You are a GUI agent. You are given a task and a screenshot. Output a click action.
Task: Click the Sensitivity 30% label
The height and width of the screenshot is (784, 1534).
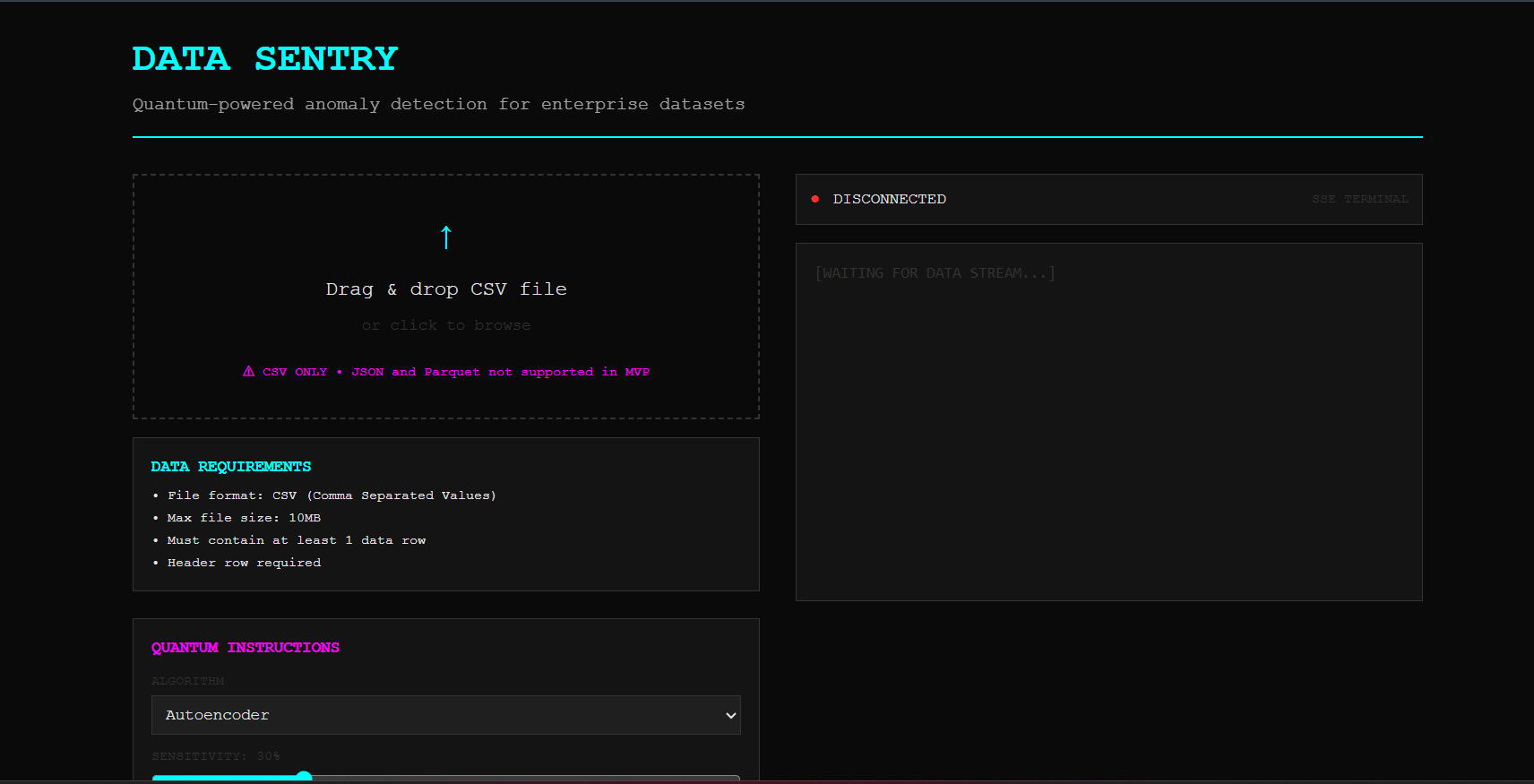pyautogui.click(x=216, y=756)
